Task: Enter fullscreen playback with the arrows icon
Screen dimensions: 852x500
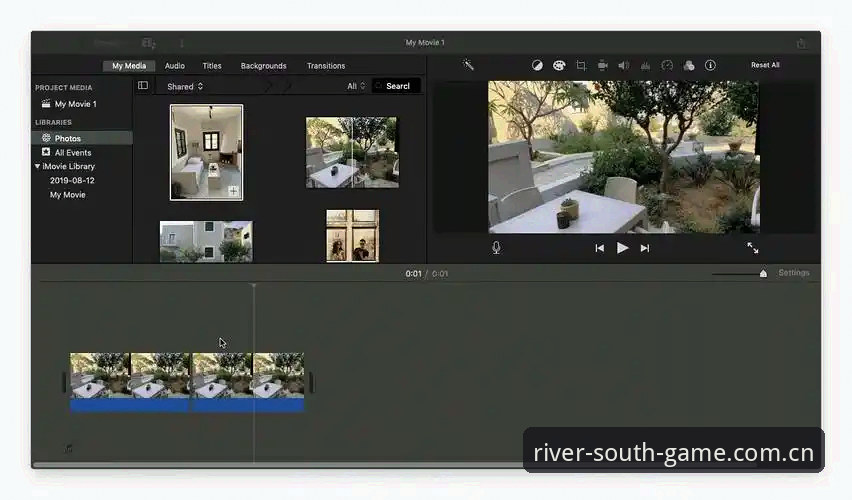Action: click(753, 248)
